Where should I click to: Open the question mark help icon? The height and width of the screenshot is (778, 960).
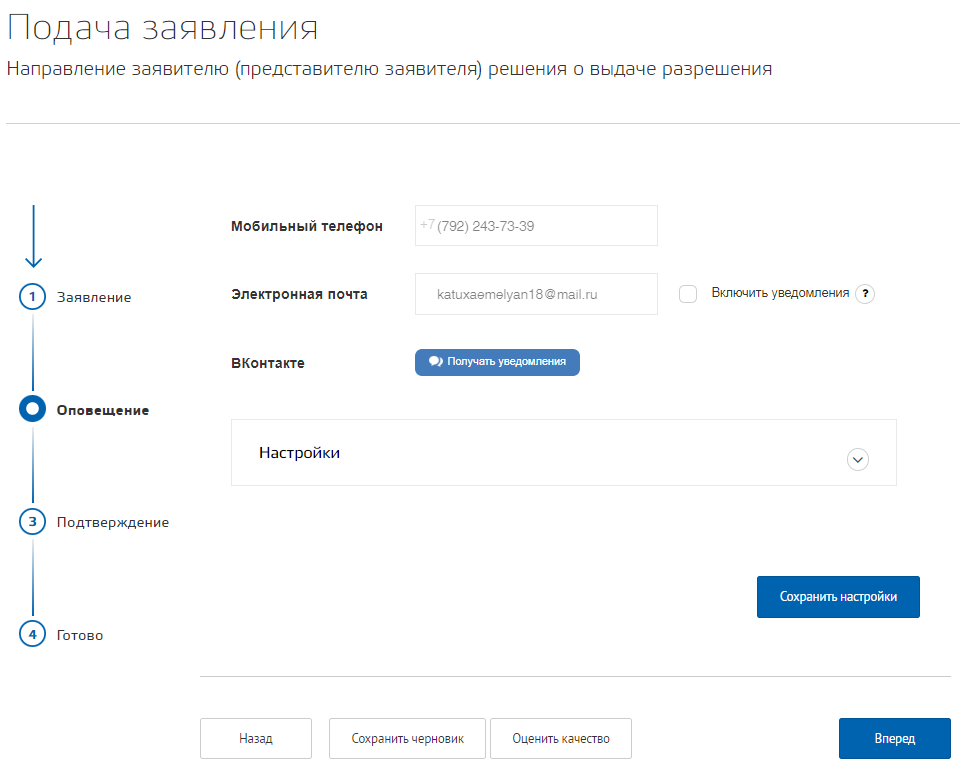click(865, 294)
